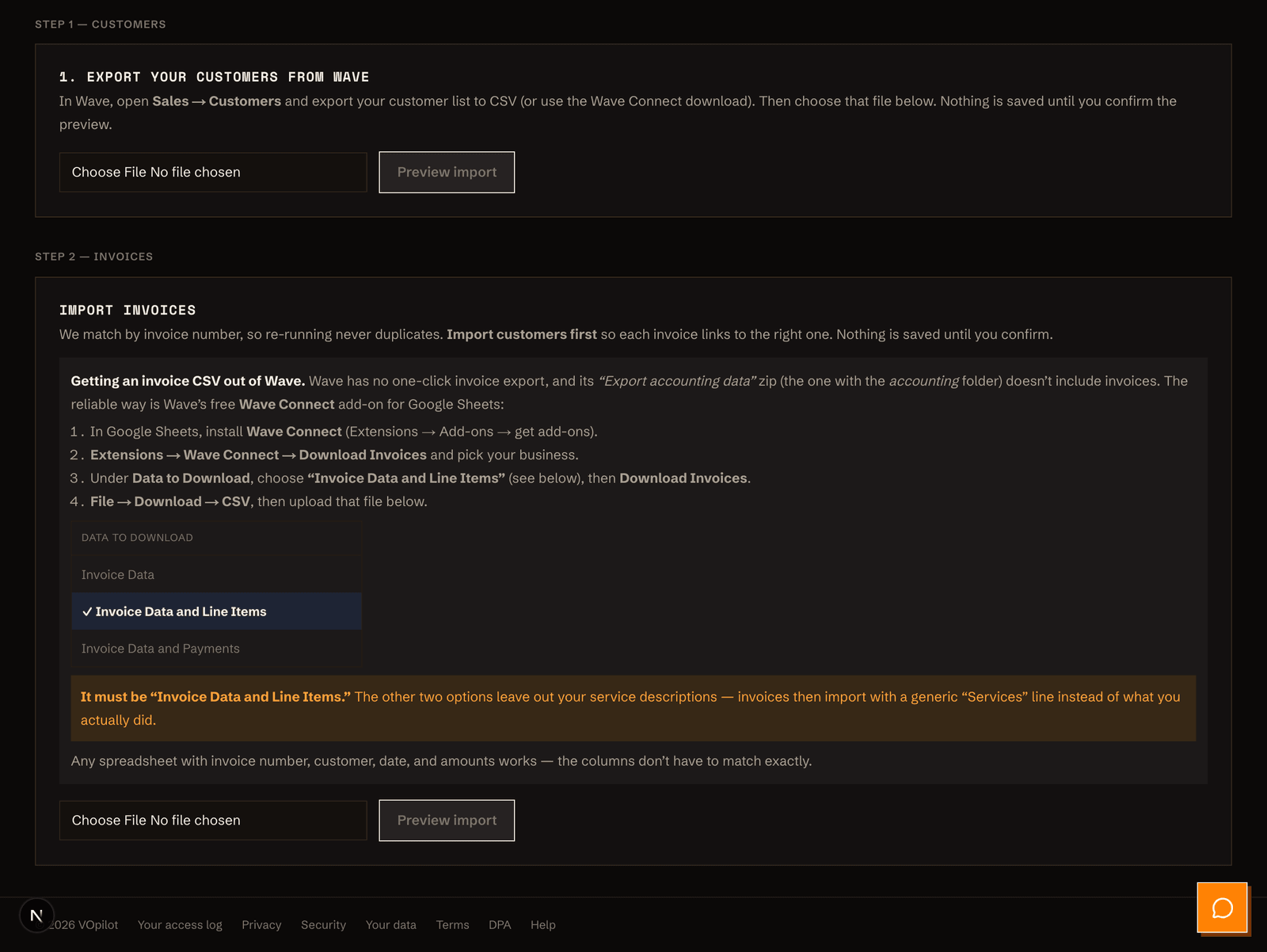Open the Help footer link
The image size is (1267, 952).
coord(543,924)
